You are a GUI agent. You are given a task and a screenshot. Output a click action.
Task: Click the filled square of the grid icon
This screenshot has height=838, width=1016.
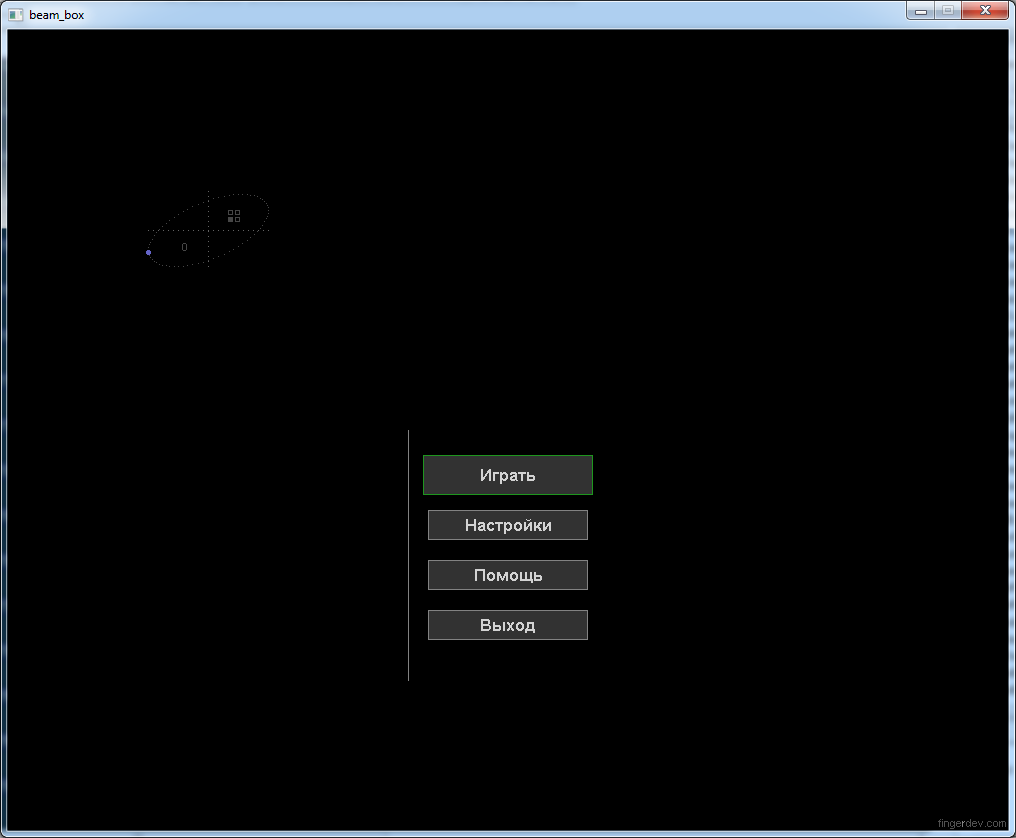231,218
